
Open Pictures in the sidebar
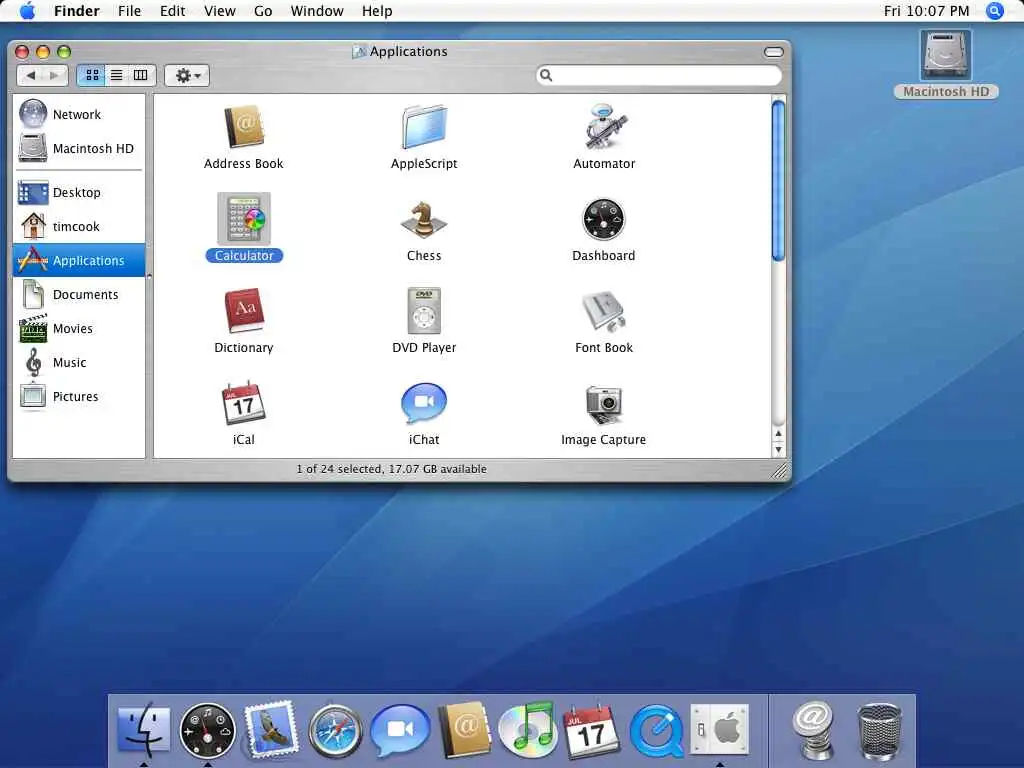[x=79, y=396]
